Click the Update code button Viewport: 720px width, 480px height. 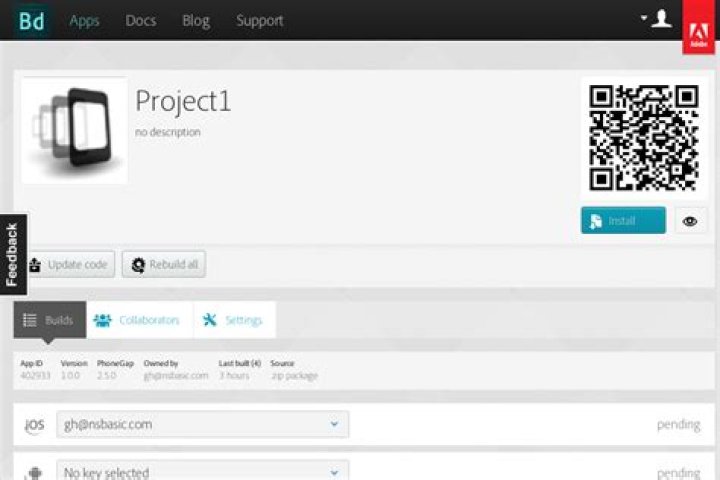pyautogui.click(x=68, y=265)
